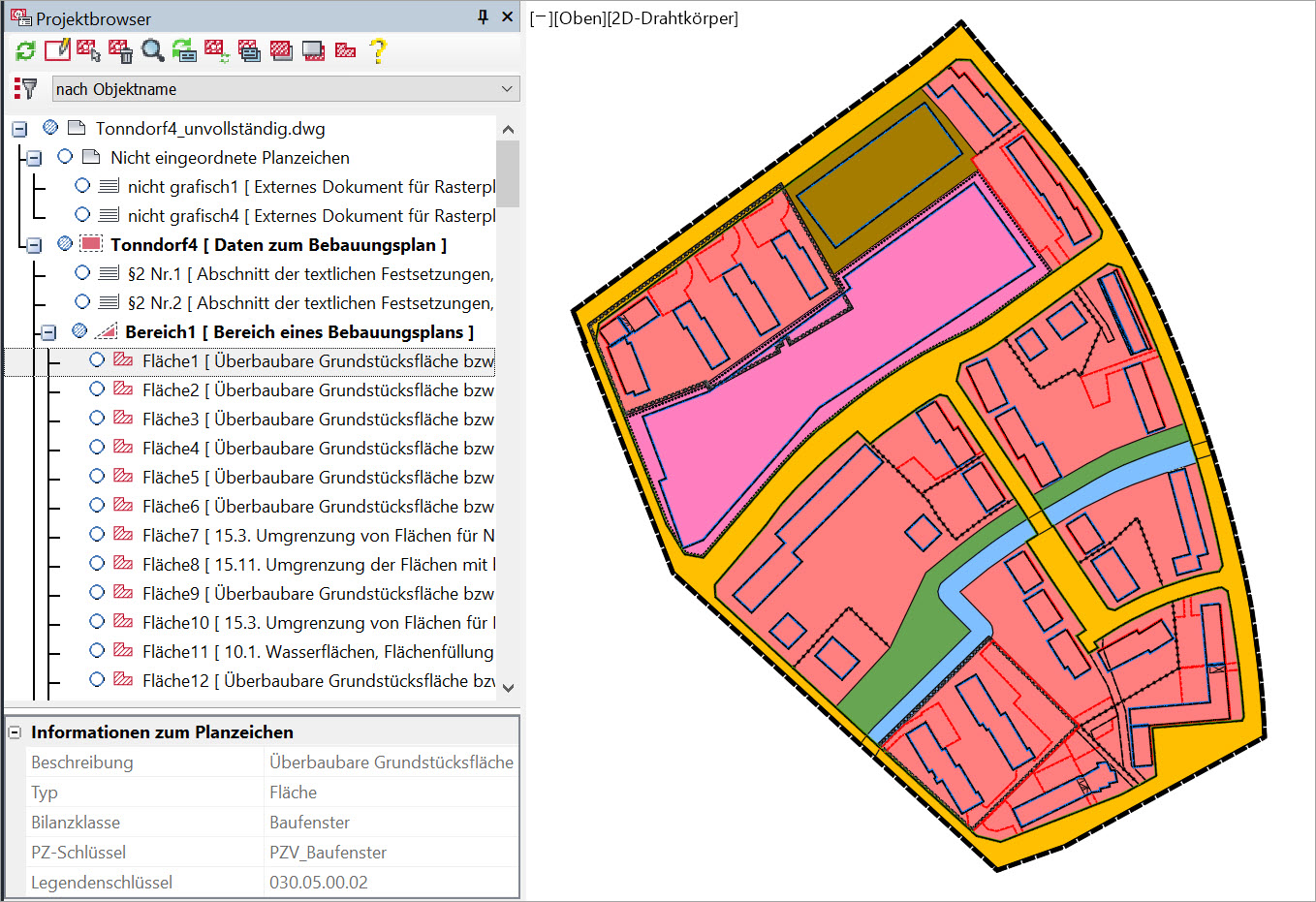Select the §2 Nr.1 tree entry
This screenshot has width=1316, height=902.
click(310, 273)
